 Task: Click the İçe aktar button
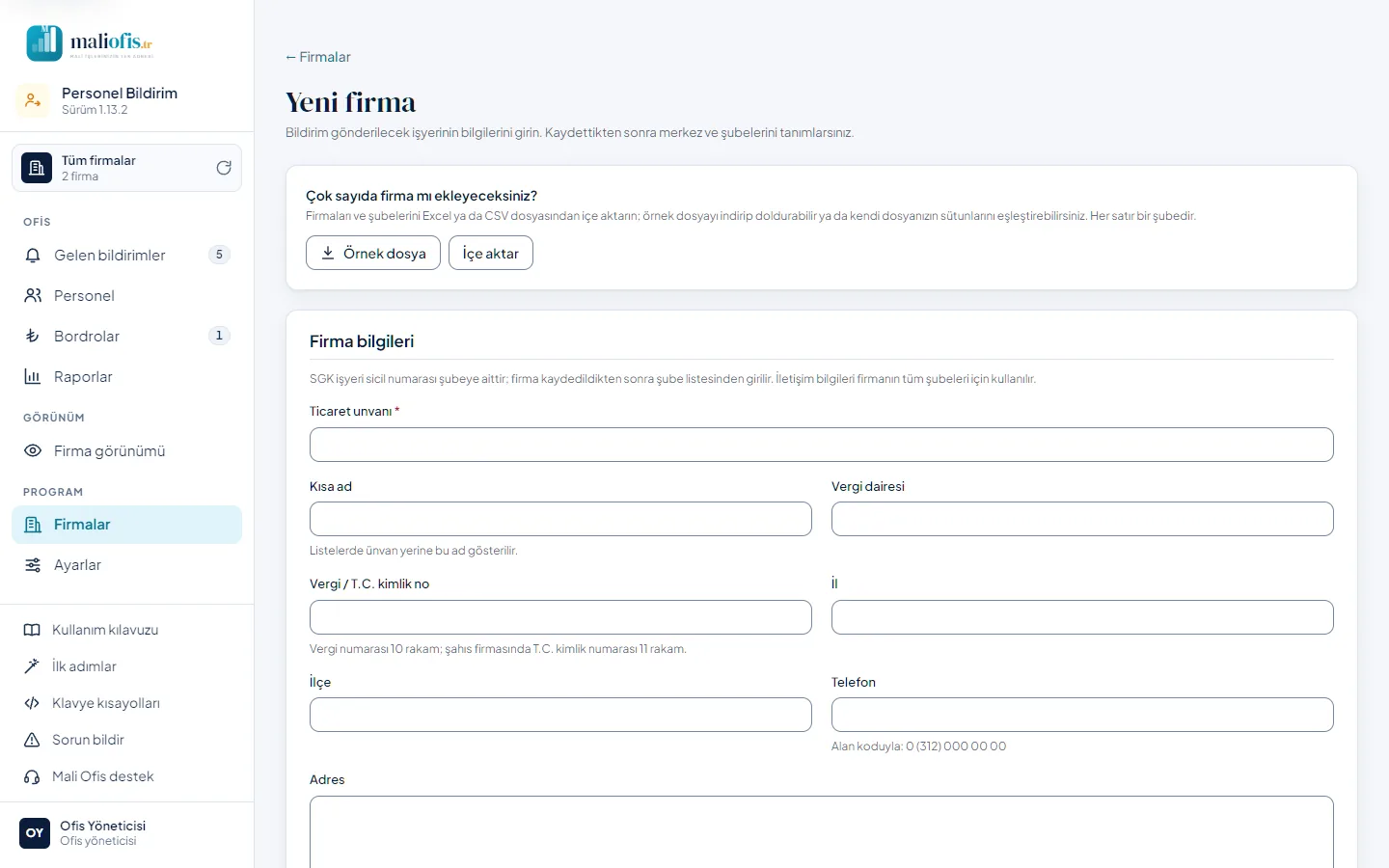coord(491,253)
